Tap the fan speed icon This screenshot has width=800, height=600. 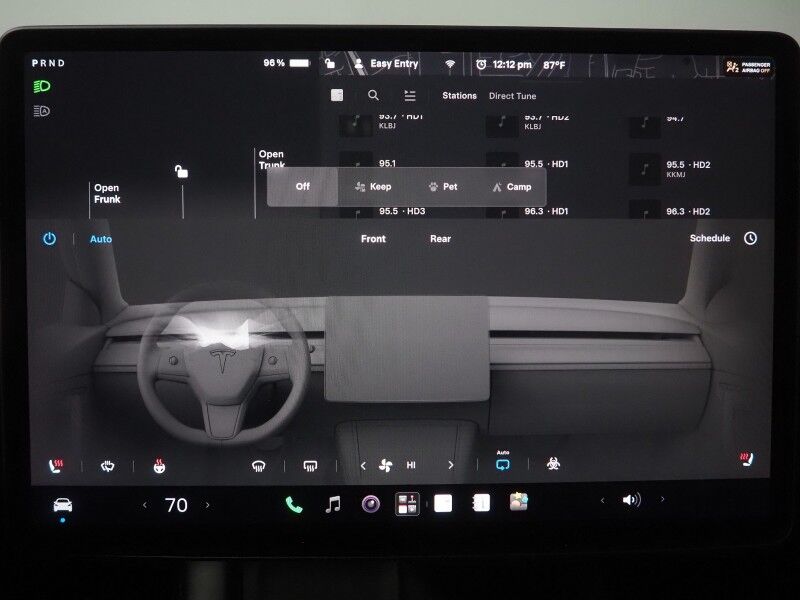tap(386, 465)
